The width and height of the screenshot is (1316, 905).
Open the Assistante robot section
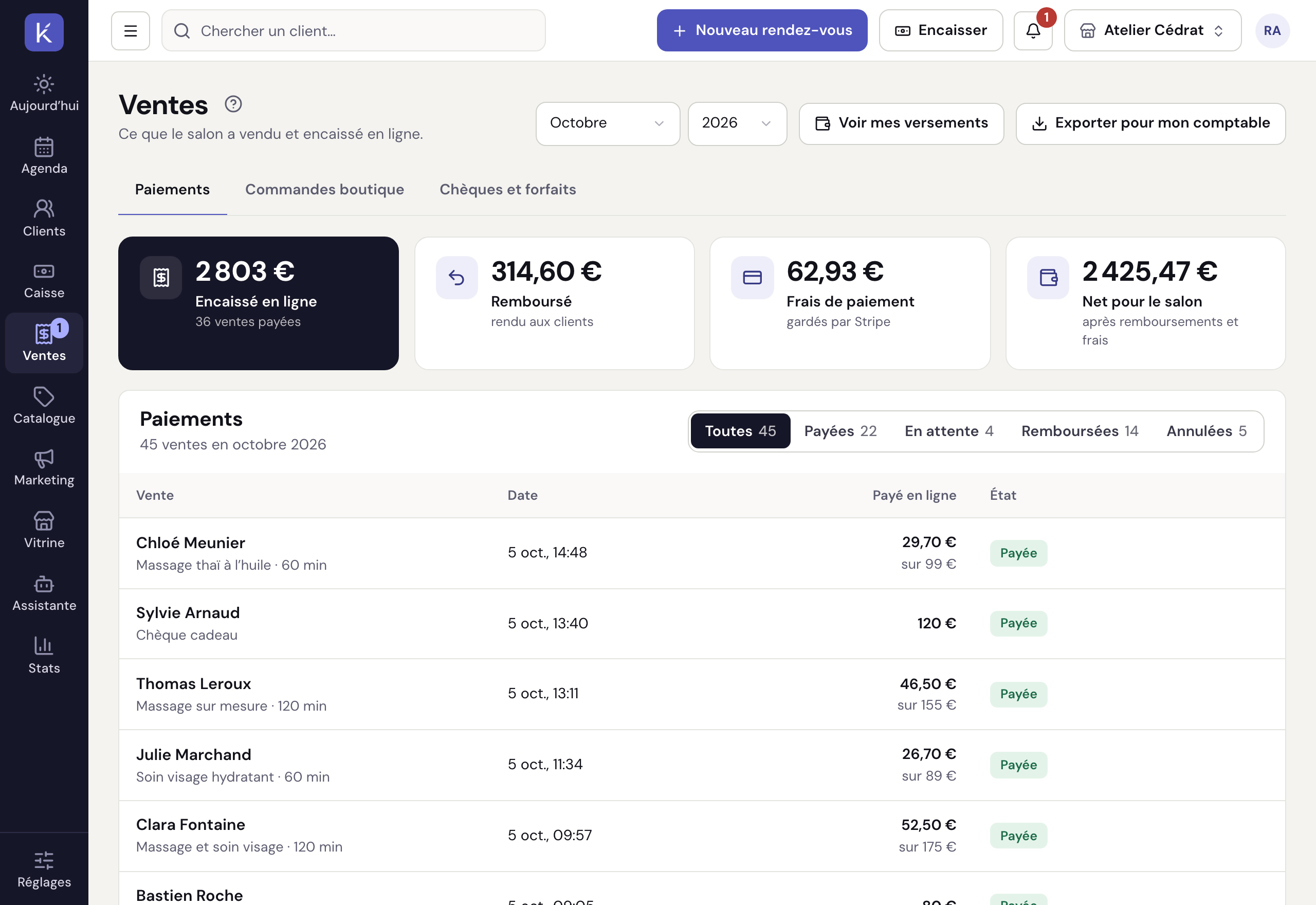(x=44, y=592)
